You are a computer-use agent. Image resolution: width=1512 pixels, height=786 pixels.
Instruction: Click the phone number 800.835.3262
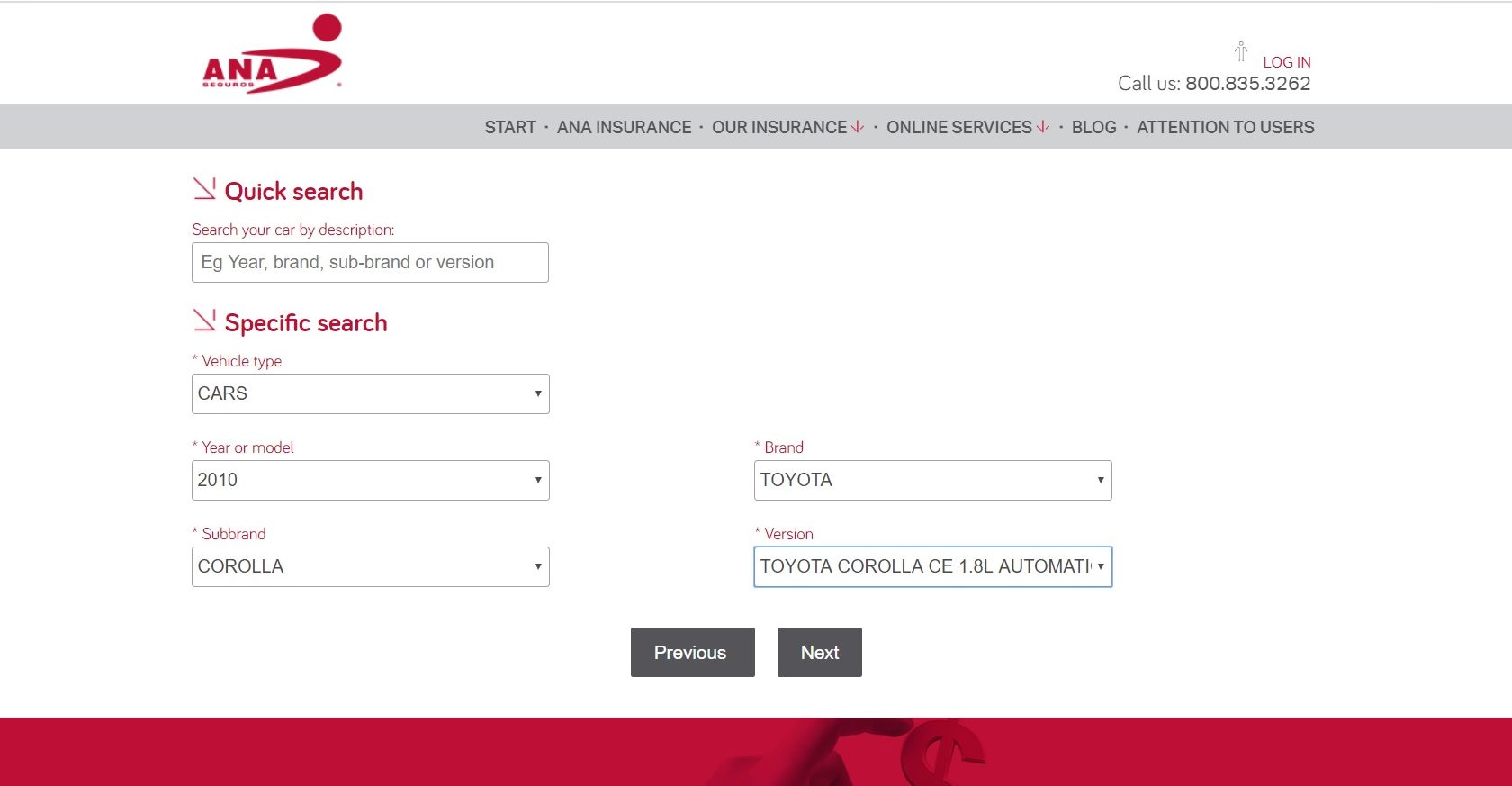coord(1247,84)
